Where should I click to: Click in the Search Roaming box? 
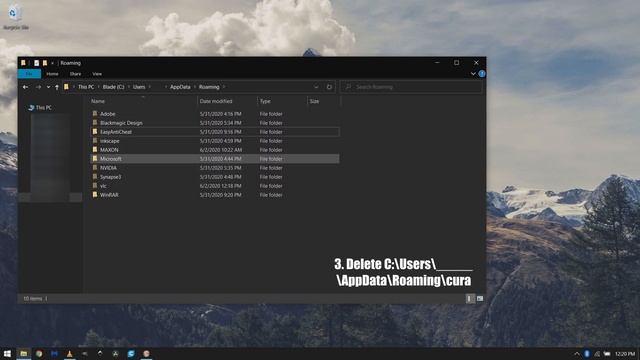pyautogui.click(x=411, y=87)
